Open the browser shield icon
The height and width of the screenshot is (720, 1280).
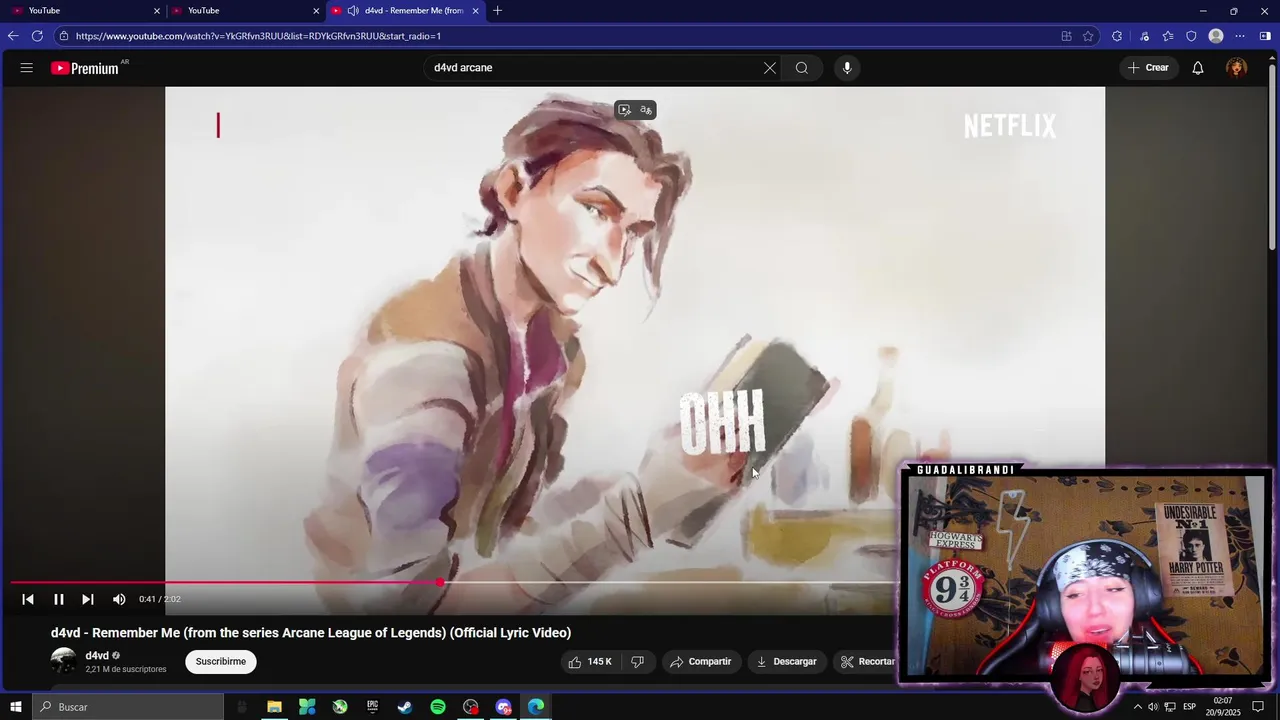[1191, 36]
